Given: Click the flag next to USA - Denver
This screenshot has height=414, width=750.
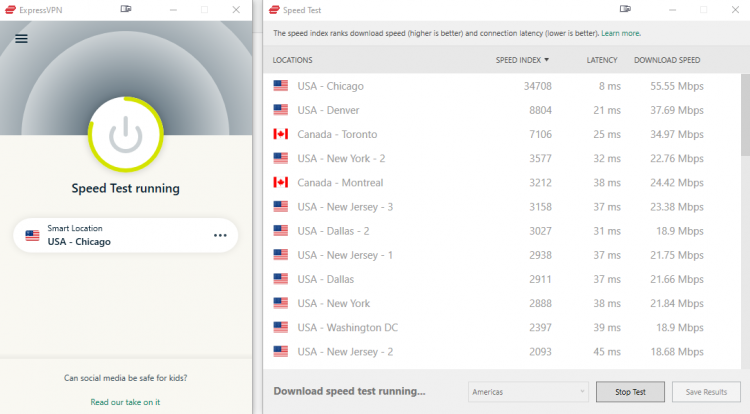Looking at the screenshot, I should [x=281, y=110].
